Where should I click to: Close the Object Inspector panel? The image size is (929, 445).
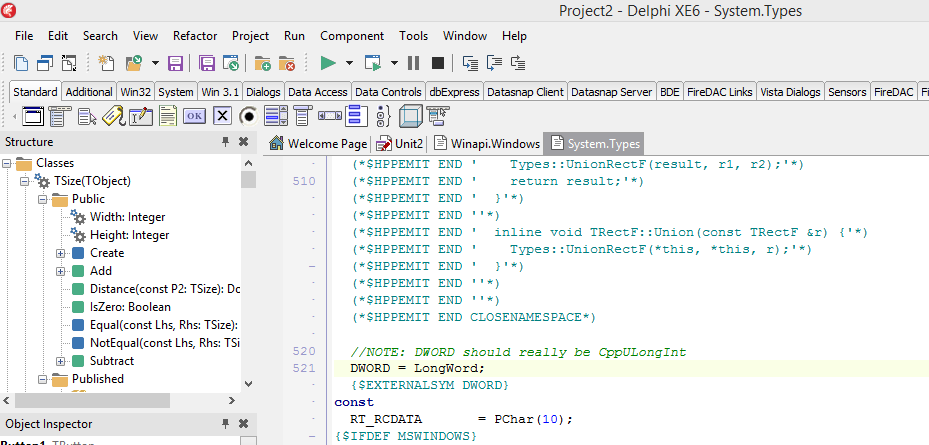tap(243, 424)
